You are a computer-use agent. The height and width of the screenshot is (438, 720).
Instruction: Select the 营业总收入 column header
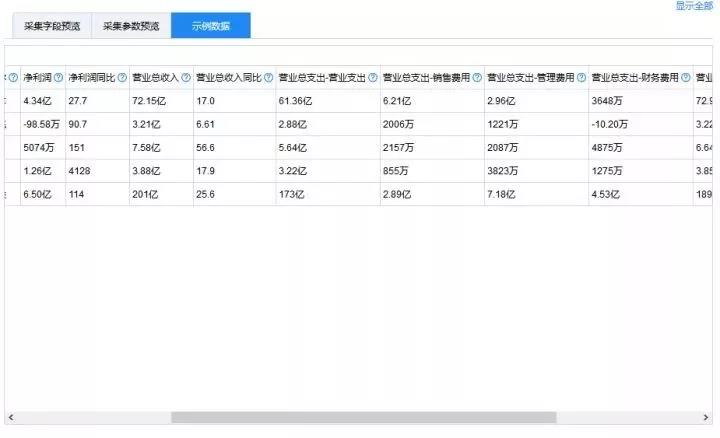tap(161, 78)
